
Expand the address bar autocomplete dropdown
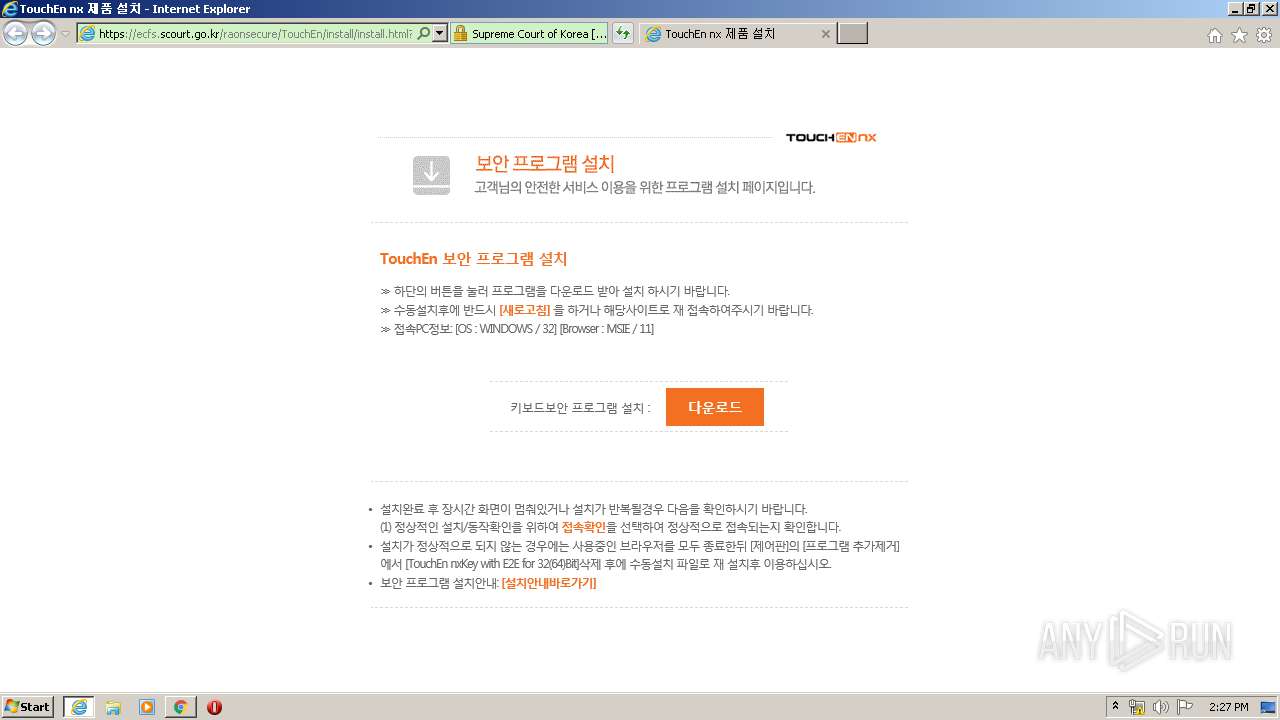tap(439, 34)
